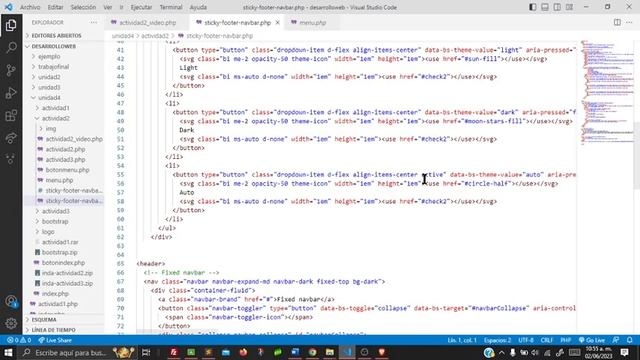Open the Manage gear icon
The image size is (640, 360).
click(x=11, y=323)
